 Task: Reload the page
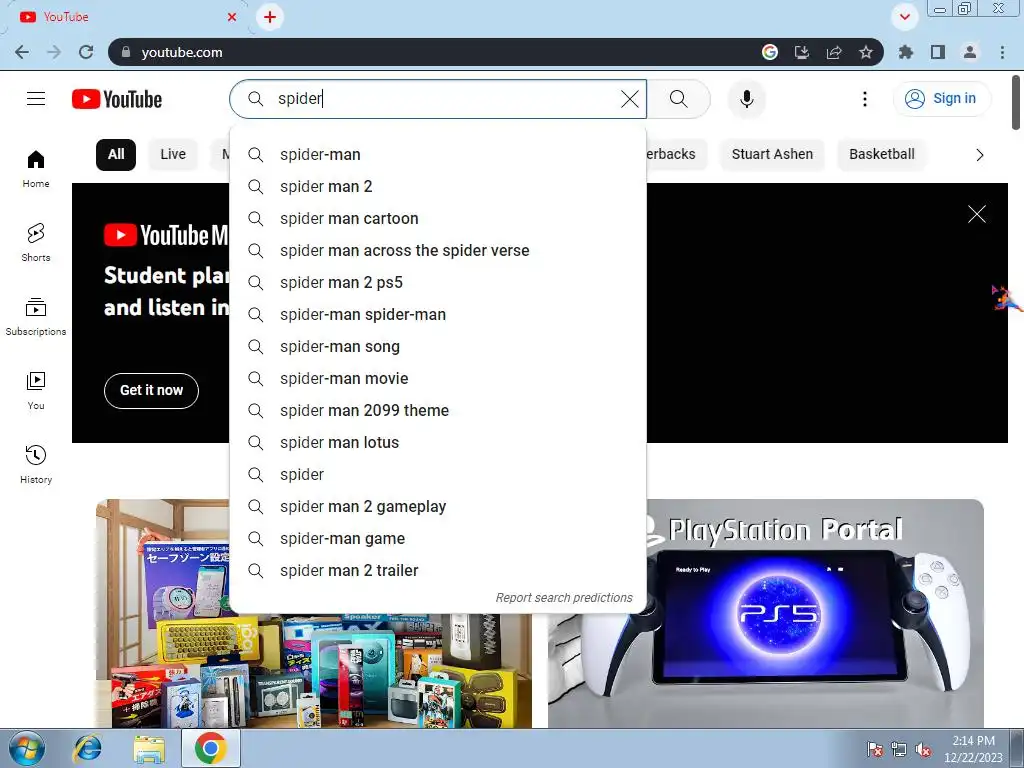pos(86,52)
